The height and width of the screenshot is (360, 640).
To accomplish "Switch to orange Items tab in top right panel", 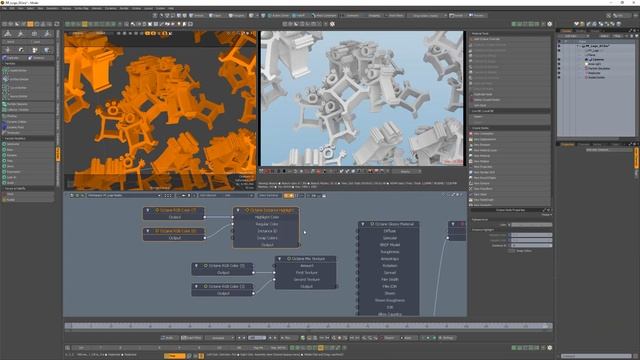I will [566, 31].
